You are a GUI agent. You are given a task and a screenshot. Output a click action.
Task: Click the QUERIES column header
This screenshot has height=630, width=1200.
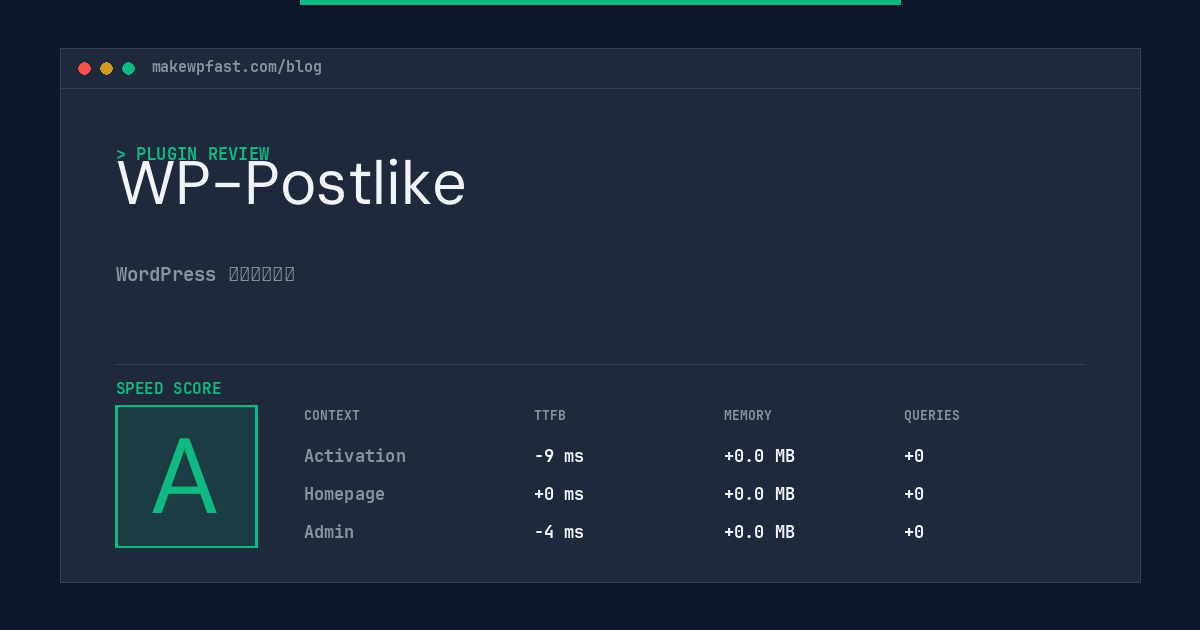point(932,416)
